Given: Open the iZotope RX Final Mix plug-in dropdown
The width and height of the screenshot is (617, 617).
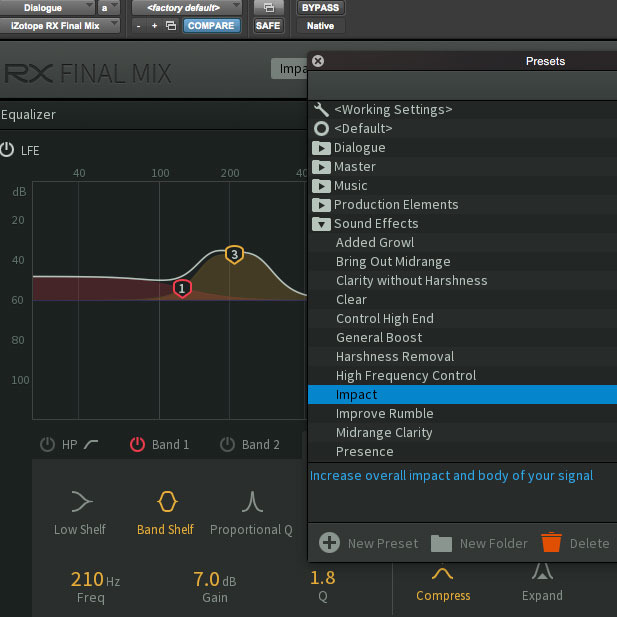Looking at the screenshot, I should [59, 26].
